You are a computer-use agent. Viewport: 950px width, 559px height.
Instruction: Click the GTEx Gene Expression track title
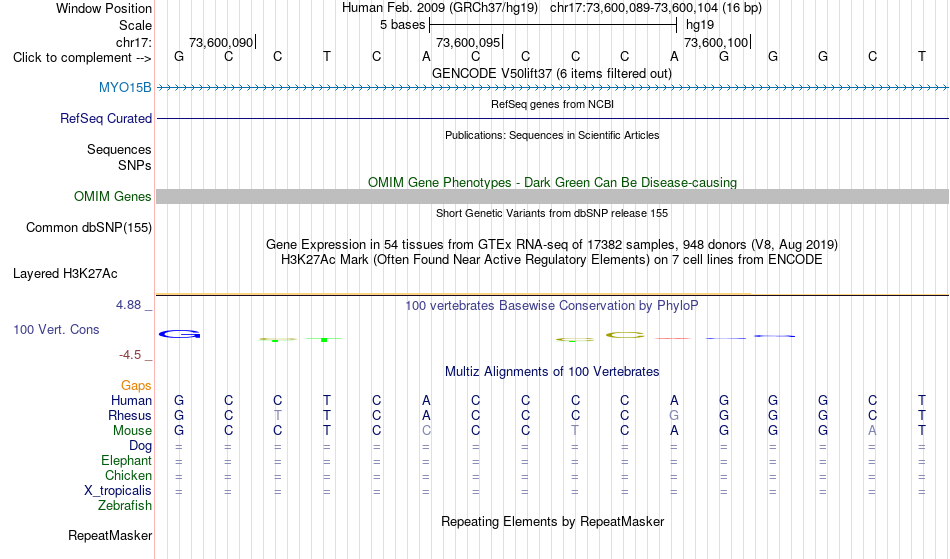pos(552,244)
